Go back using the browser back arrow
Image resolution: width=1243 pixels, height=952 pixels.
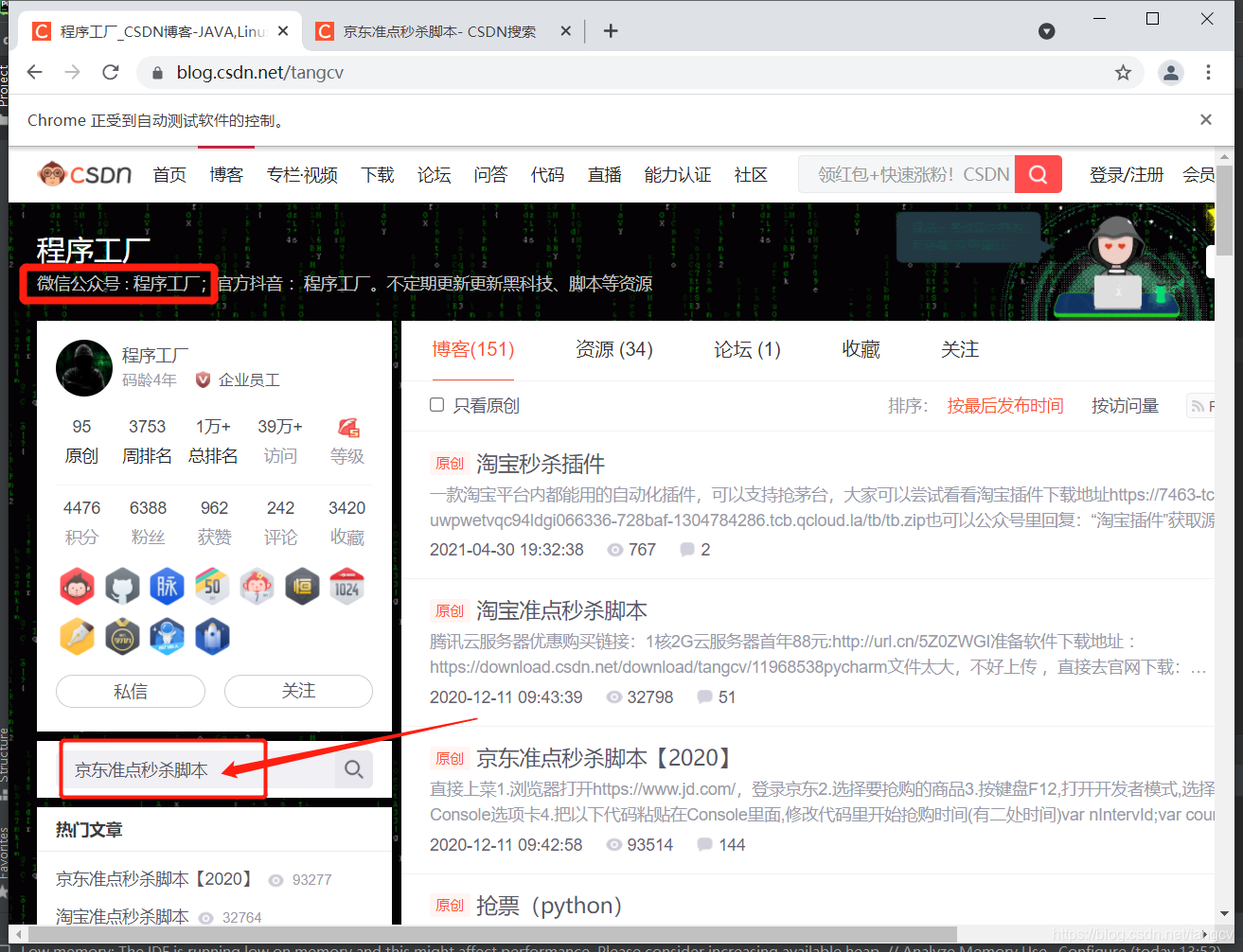coord(35,72)
